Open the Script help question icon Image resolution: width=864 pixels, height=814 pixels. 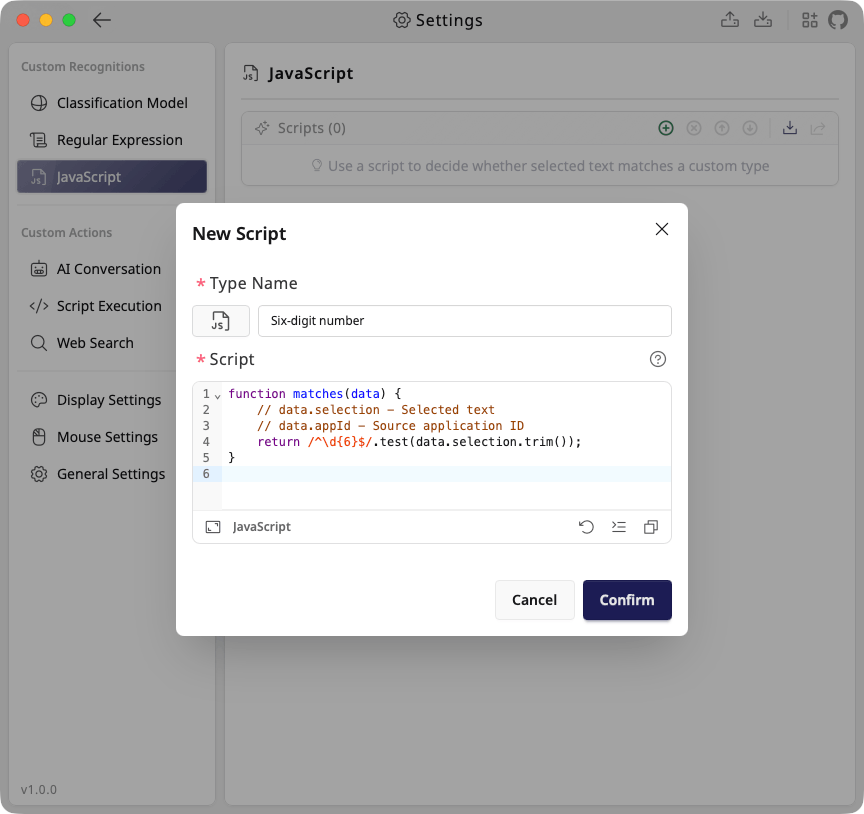[x=658, y=359]
